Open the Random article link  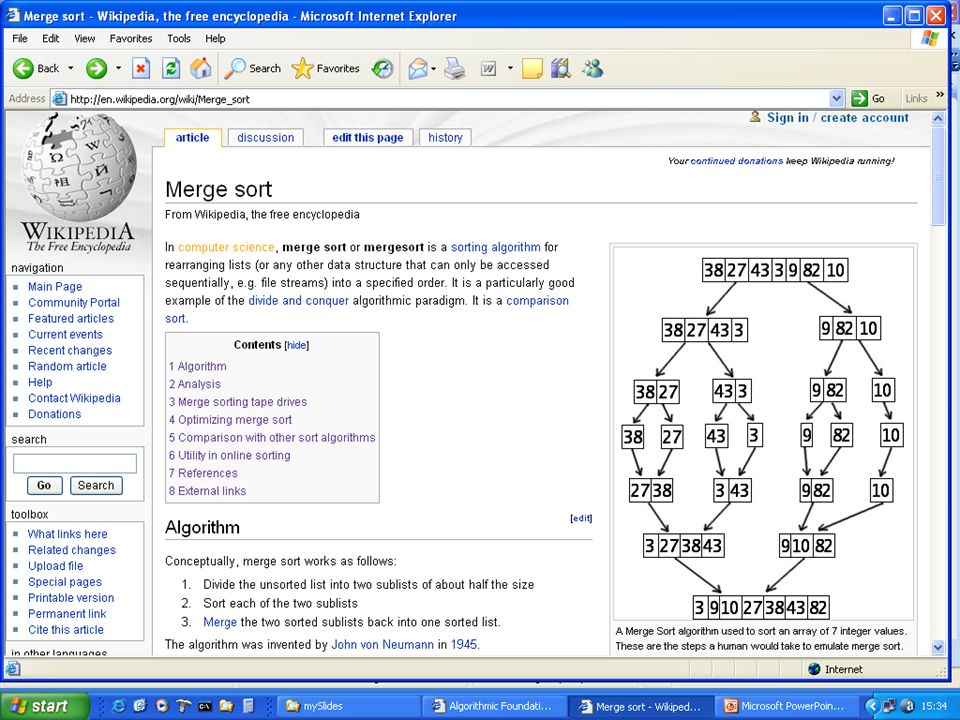[x=67, y=366]
